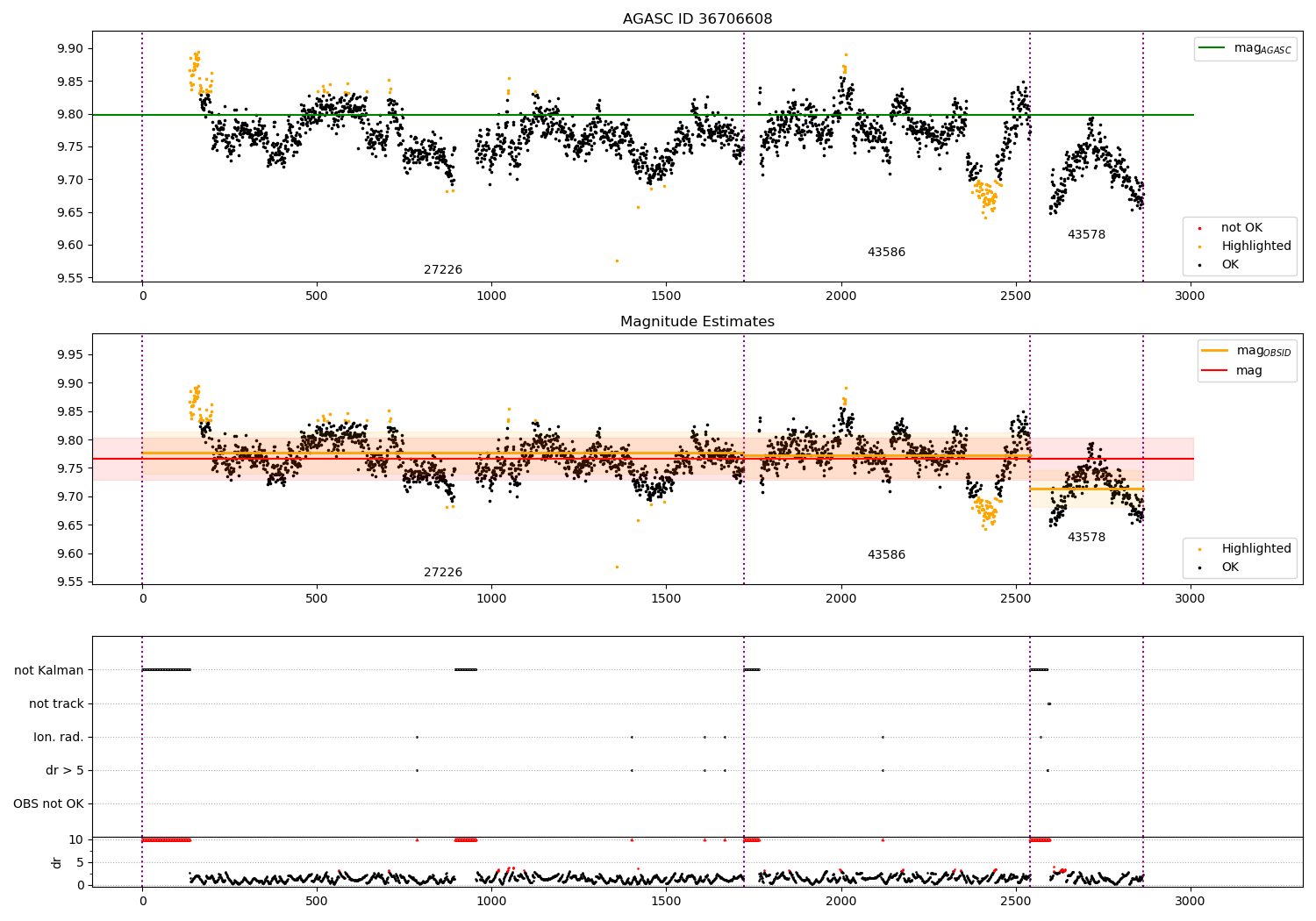
Task: Click the 43578 OBSID label in top plot
Action: pos(1086,235)
